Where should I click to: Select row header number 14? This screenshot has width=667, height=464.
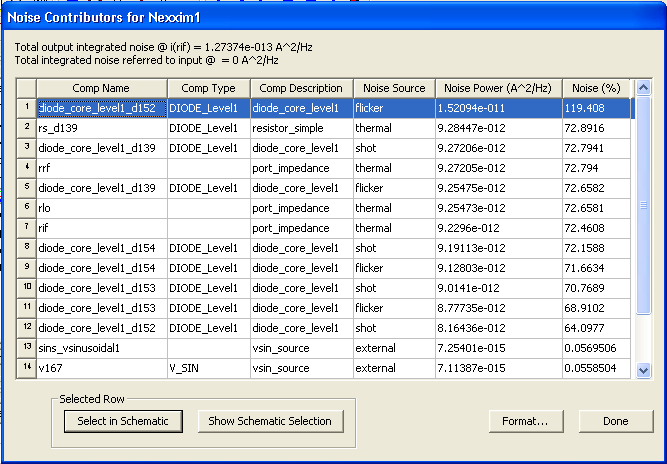pos(26,368)
